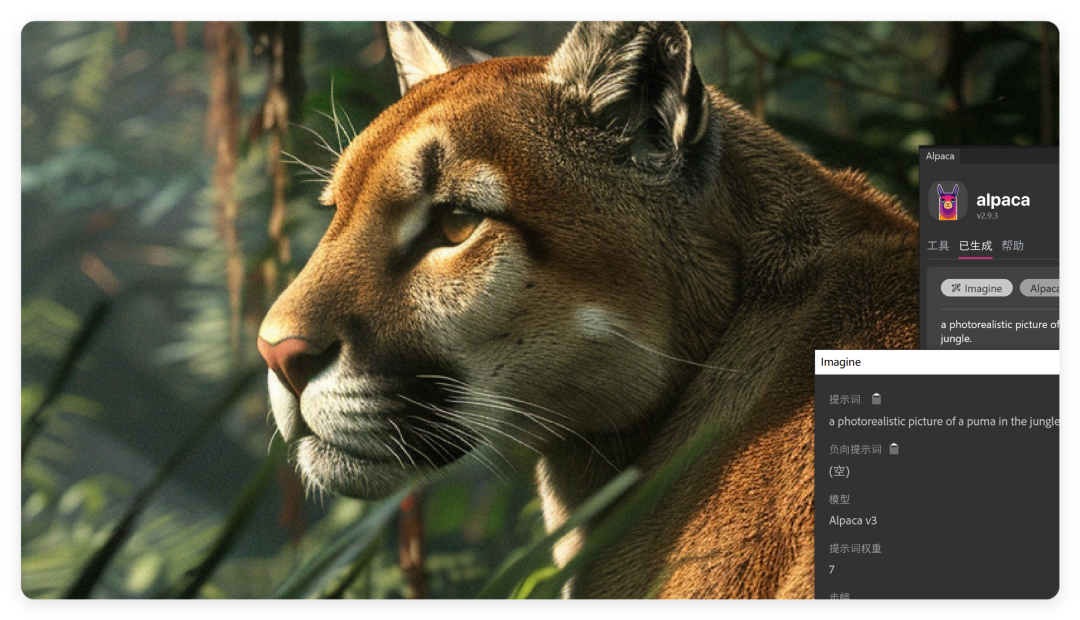This screenshot has height=620, width=1080.
Task: Copy the negative prompt via its clipboard icon
Action: point(892,448)
